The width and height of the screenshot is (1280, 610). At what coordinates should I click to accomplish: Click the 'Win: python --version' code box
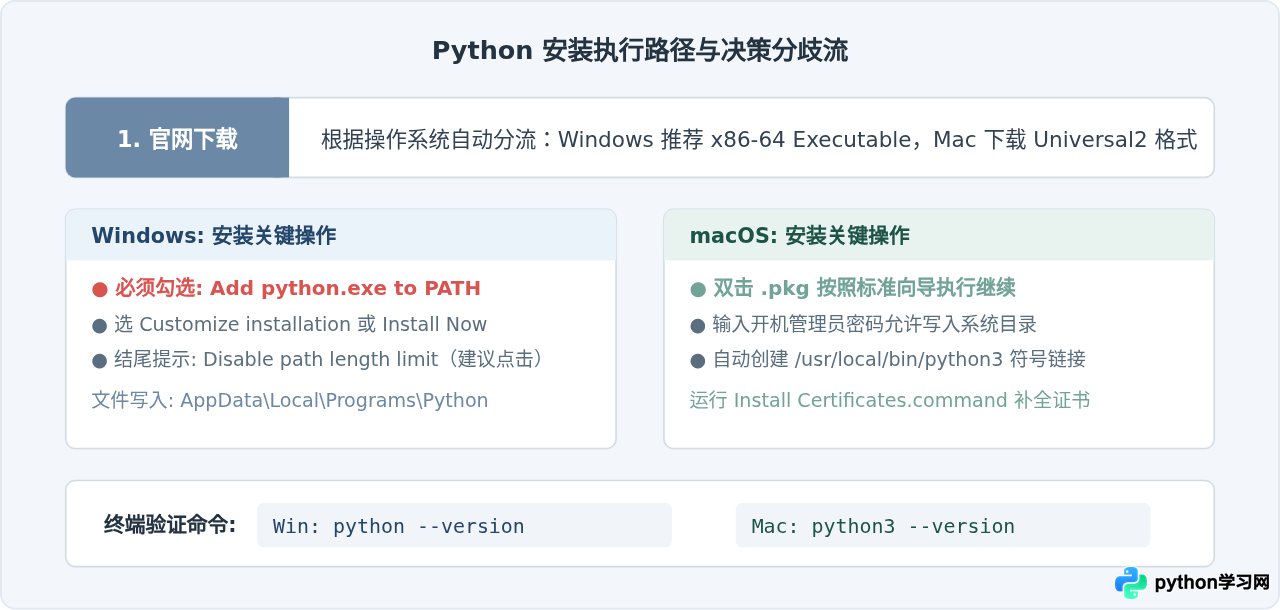click(x=464, y=525)
